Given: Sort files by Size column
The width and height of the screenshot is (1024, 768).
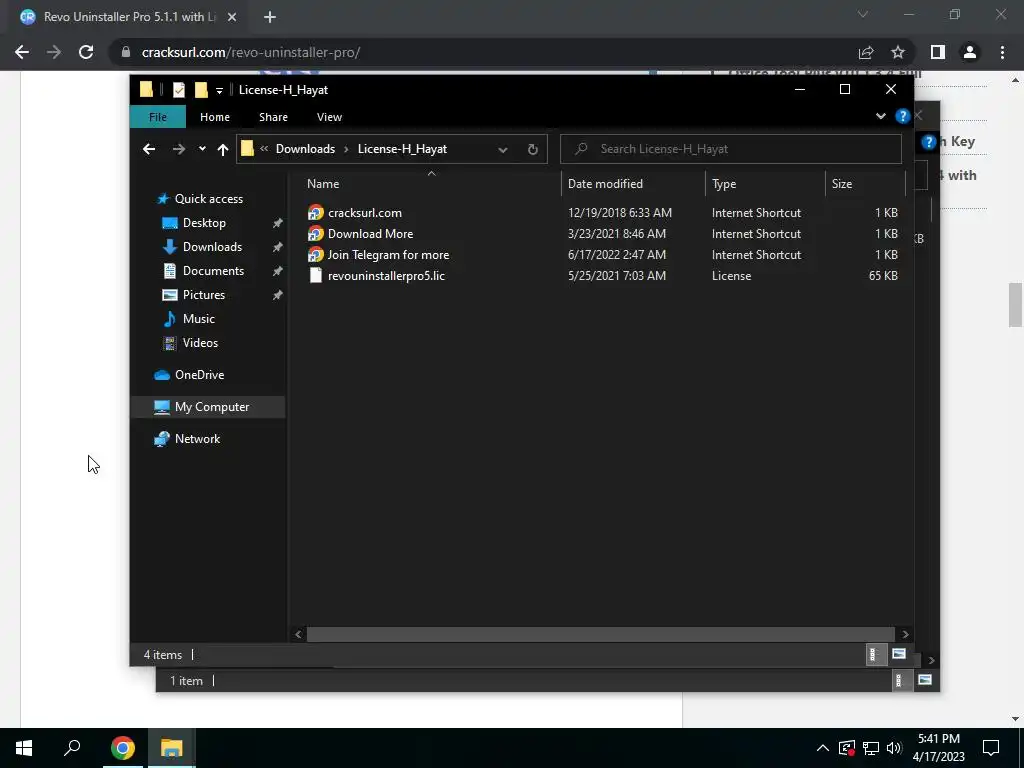Looking at the screenshot, I should [865, 184].
